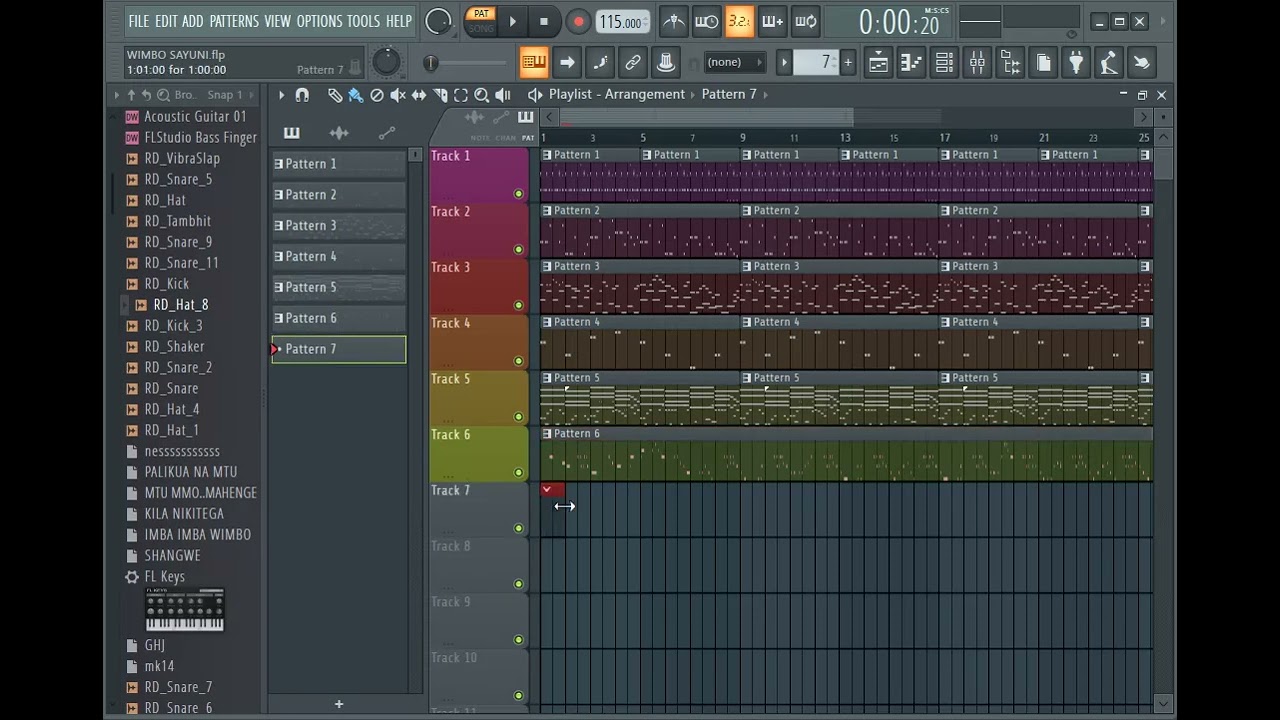Mute Track 1 with its green LED
The height and width of the screenshot is (720, 1280).
(x=518, y=194)
